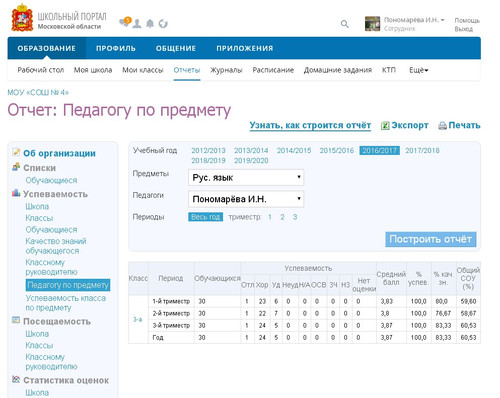Open Школа under Посещаемость
Screen dimensions: 500x398
coord(37,334)
